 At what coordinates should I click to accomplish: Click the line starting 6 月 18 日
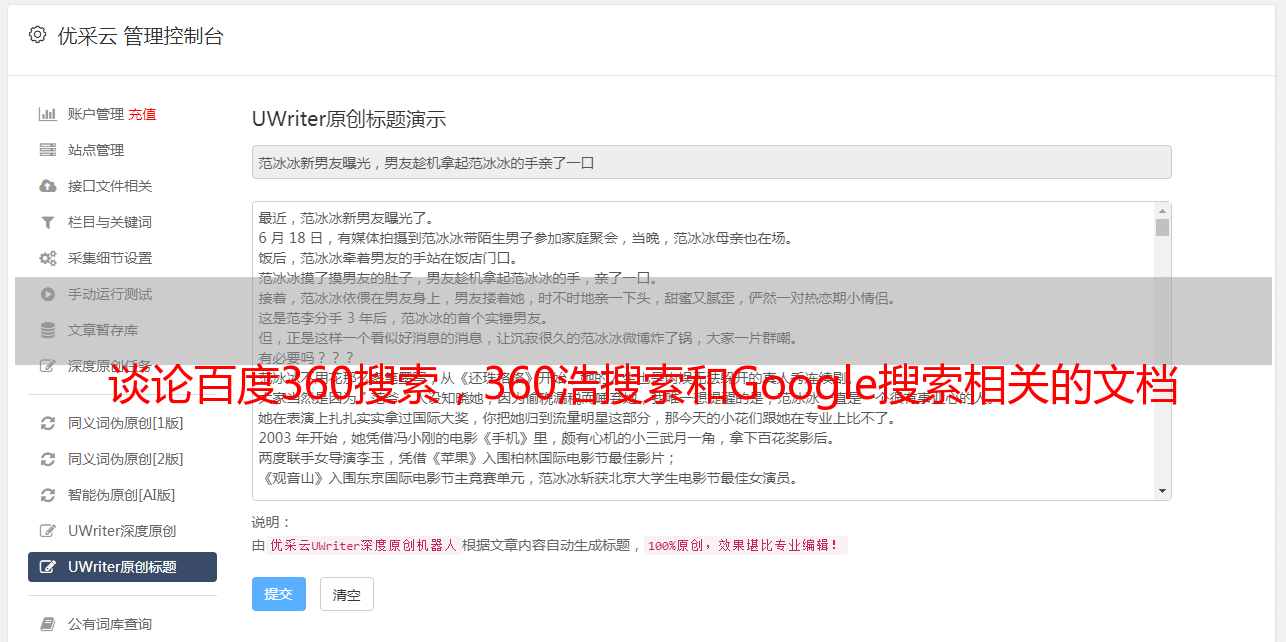(x=525, y=238)
